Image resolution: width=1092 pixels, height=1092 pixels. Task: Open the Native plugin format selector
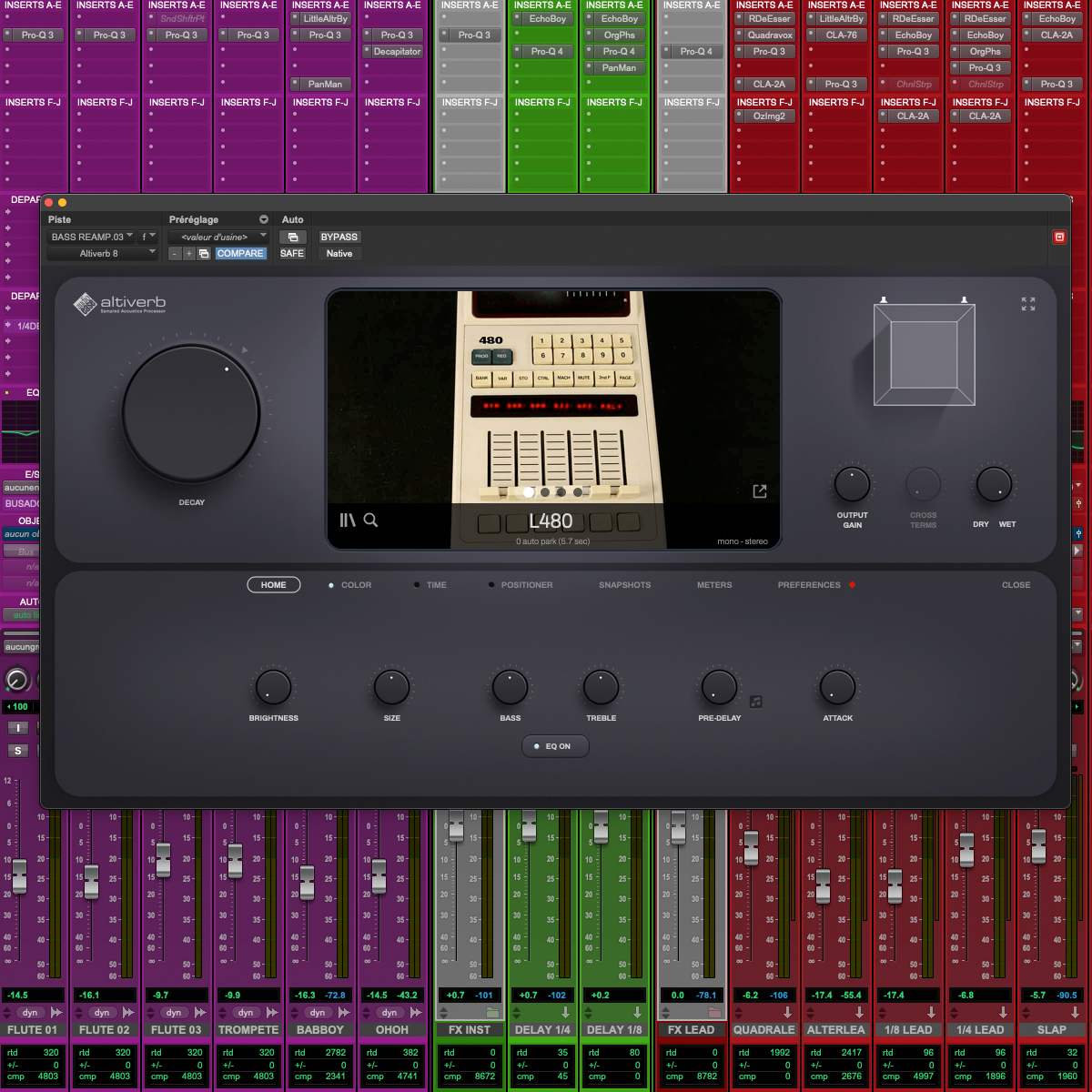tap(339, 254)
